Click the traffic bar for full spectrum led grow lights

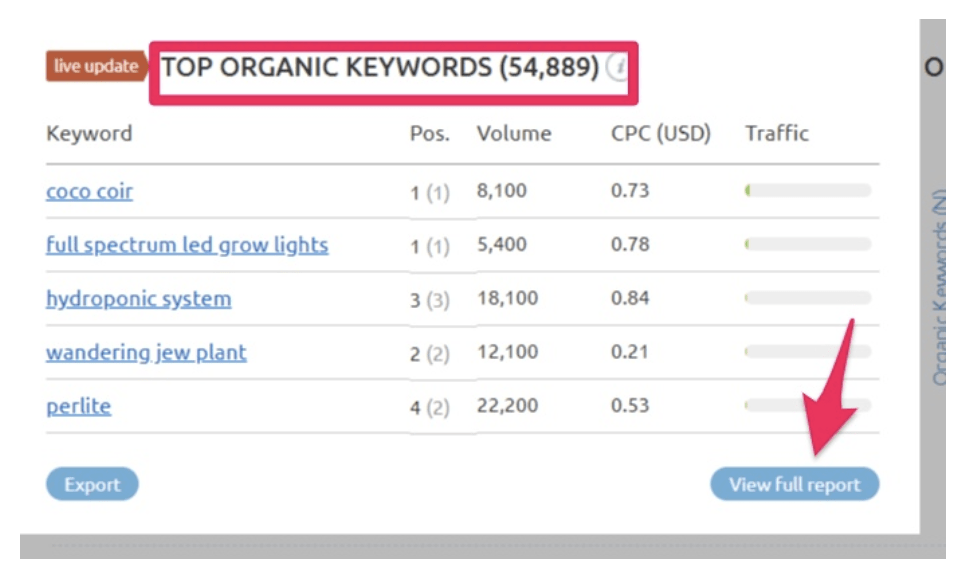point(808,245)
